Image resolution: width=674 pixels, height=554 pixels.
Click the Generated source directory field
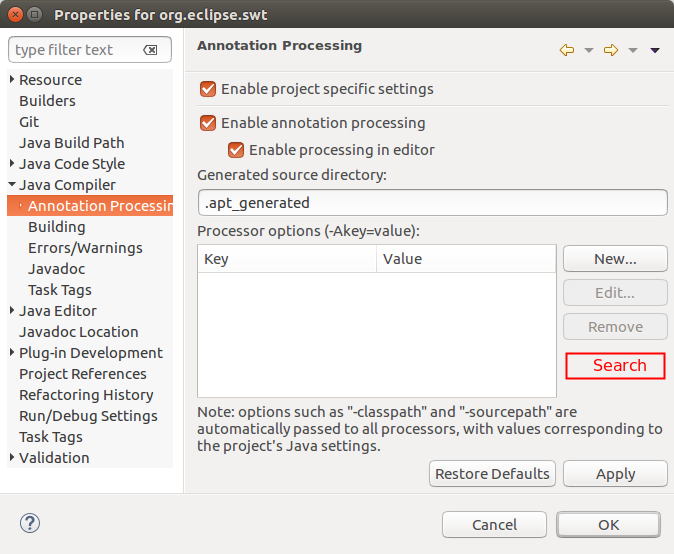click(x=432, y=202)
